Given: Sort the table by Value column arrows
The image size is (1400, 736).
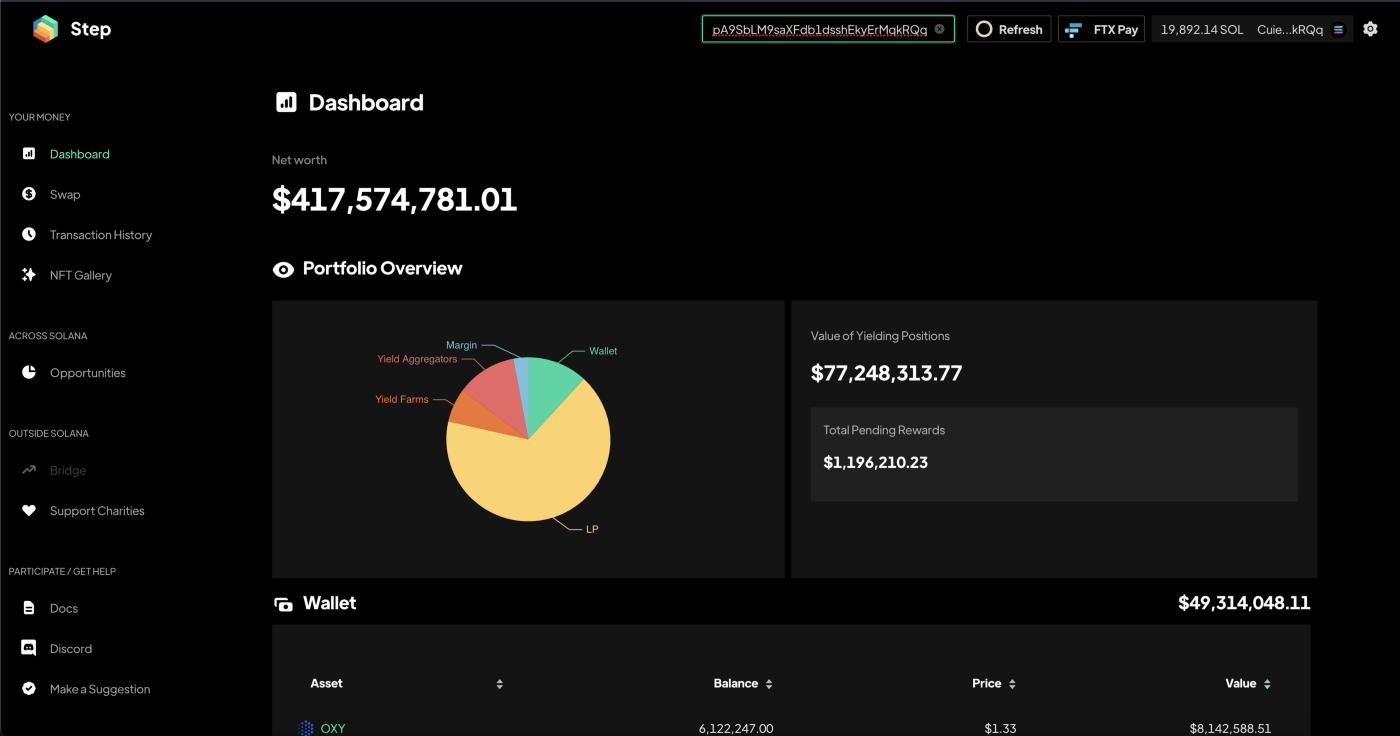Looking at the screenshot, I should 1267,684.
